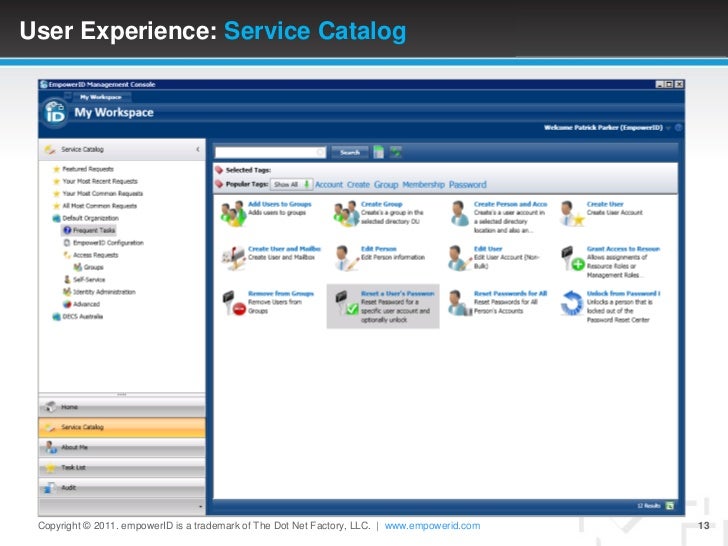The image size is (728, 546).
Task: Select Your Most Common Requests
Action: [x=103, y=194]
